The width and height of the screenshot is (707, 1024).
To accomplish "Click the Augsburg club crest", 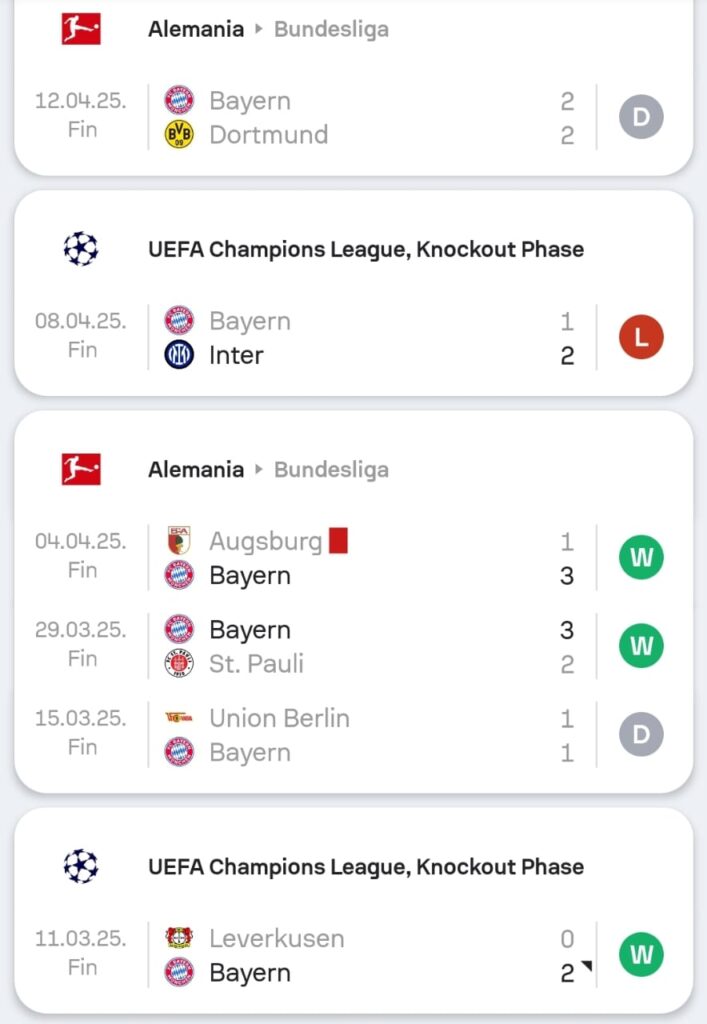I will [179, 542].
